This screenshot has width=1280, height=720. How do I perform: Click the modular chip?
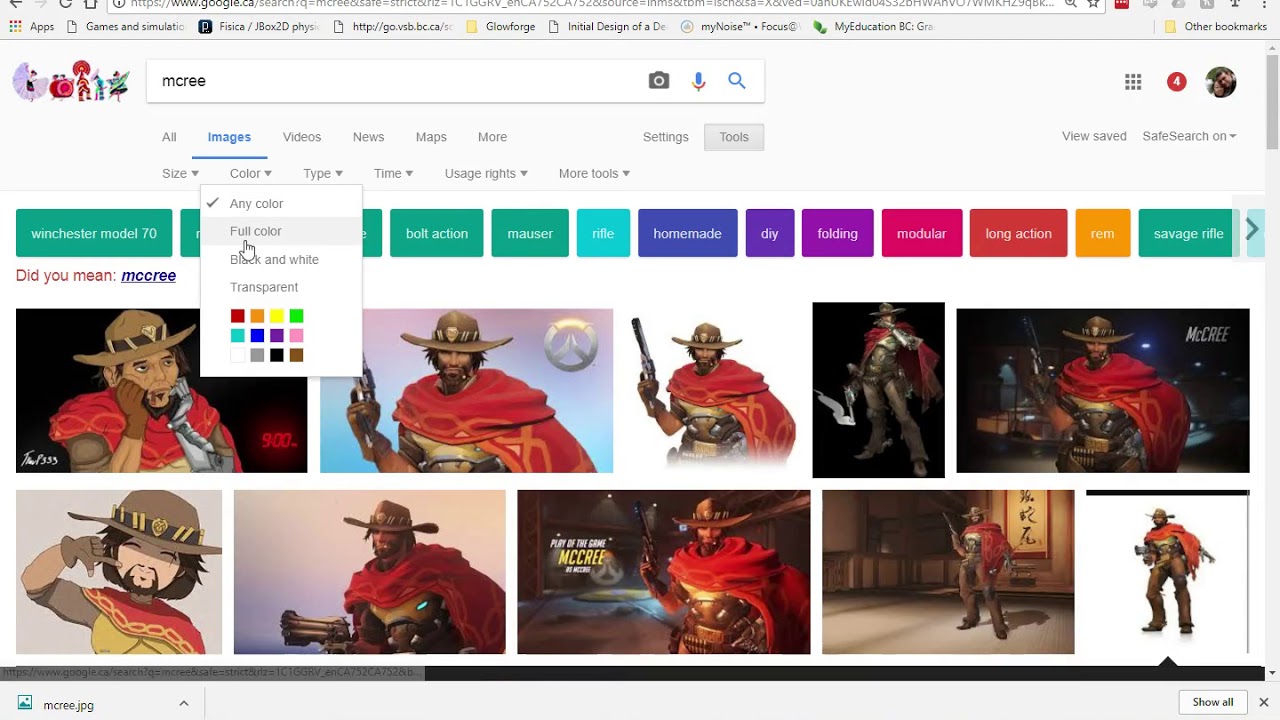921,233
